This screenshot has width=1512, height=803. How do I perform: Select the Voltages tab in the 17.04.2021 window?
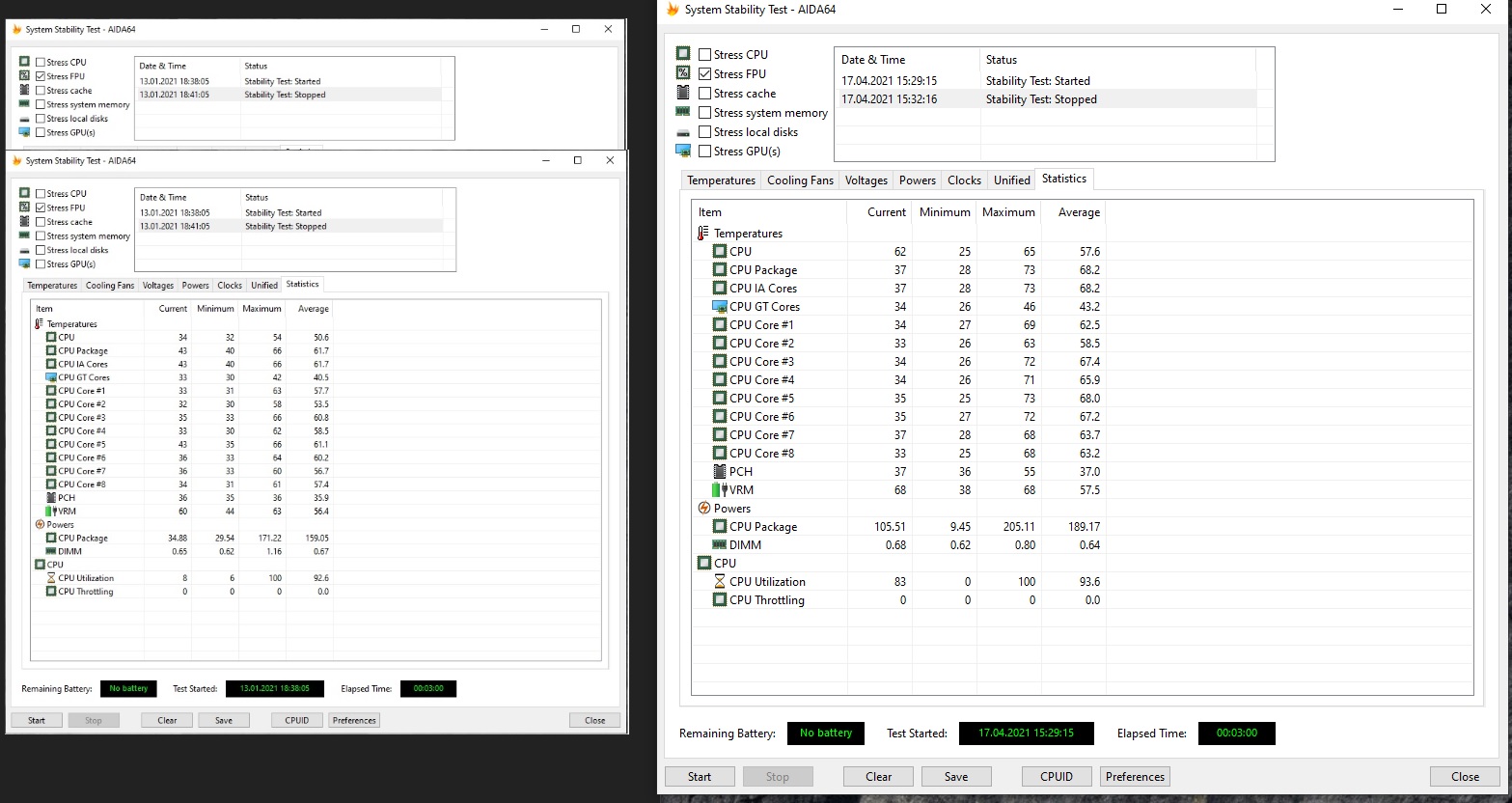tap(866, 180)
